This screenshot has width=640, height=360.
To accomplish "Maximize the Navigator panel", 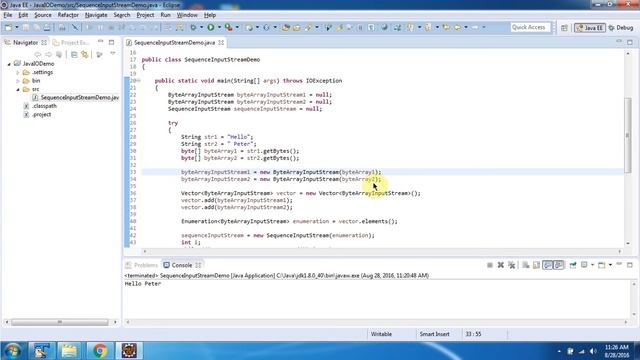I will pyautogui.click(x=111, y=42).
